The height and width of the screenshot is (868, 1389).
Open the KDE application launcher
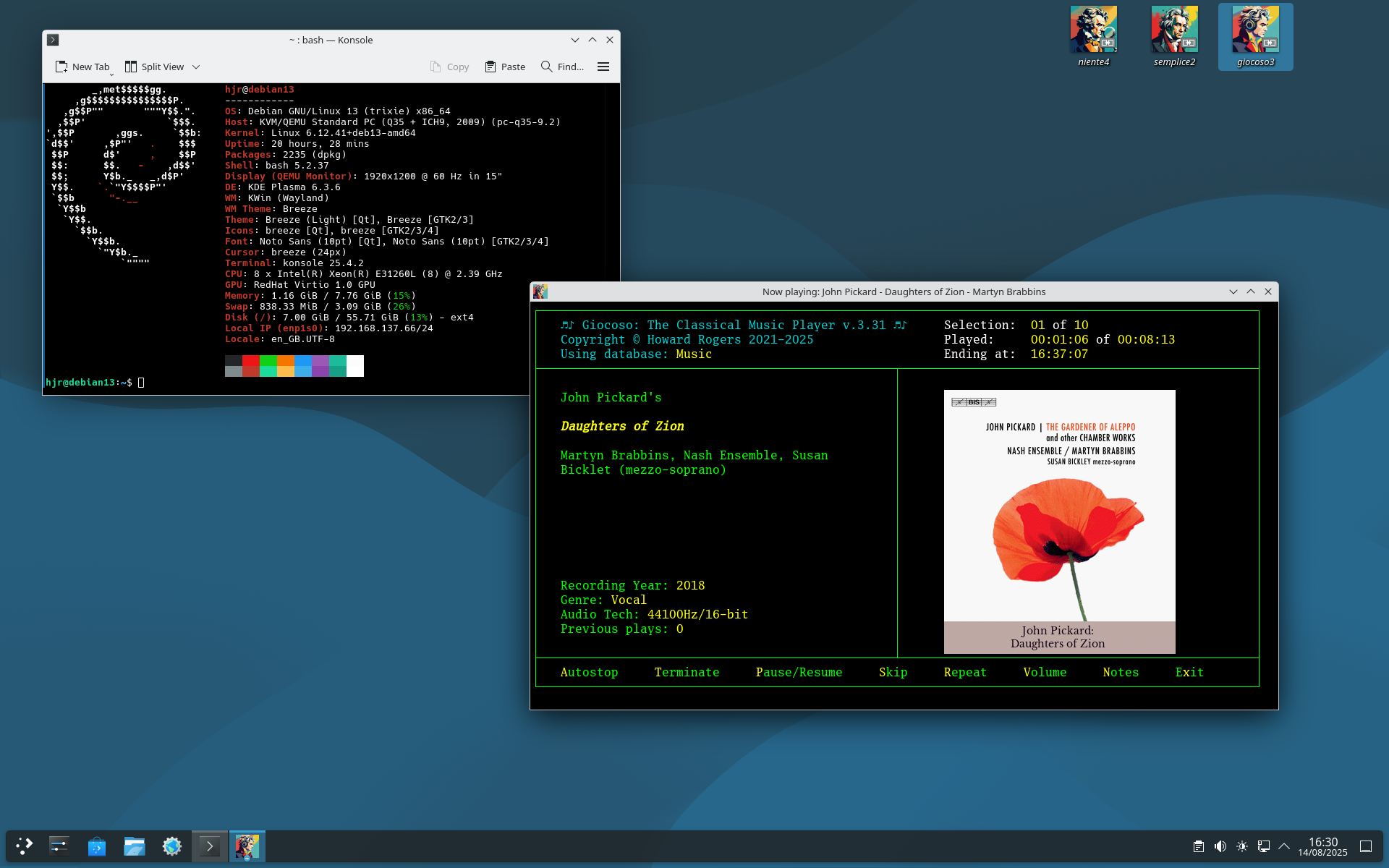tap(24, 846)
